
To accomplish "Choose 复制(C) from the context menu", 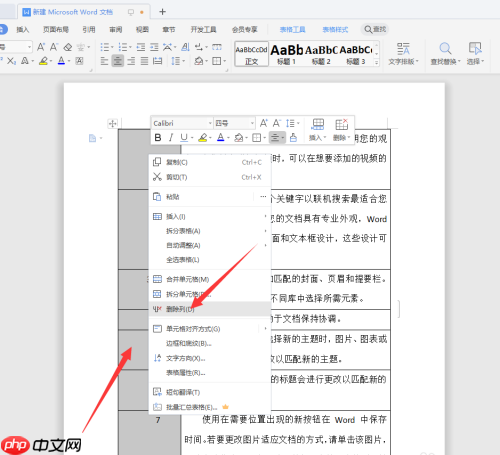I will click(210, 162).
